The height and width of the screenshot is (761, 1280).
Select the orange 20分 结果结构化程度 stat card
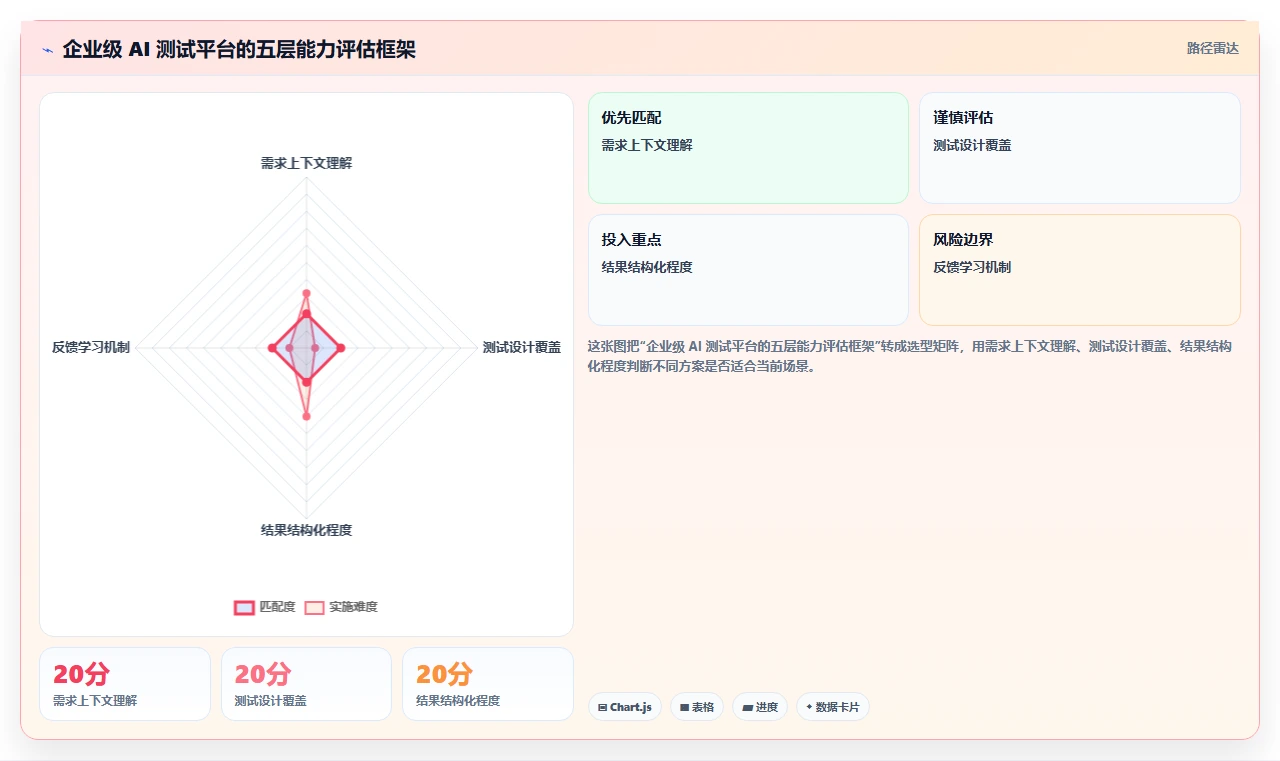488,684
